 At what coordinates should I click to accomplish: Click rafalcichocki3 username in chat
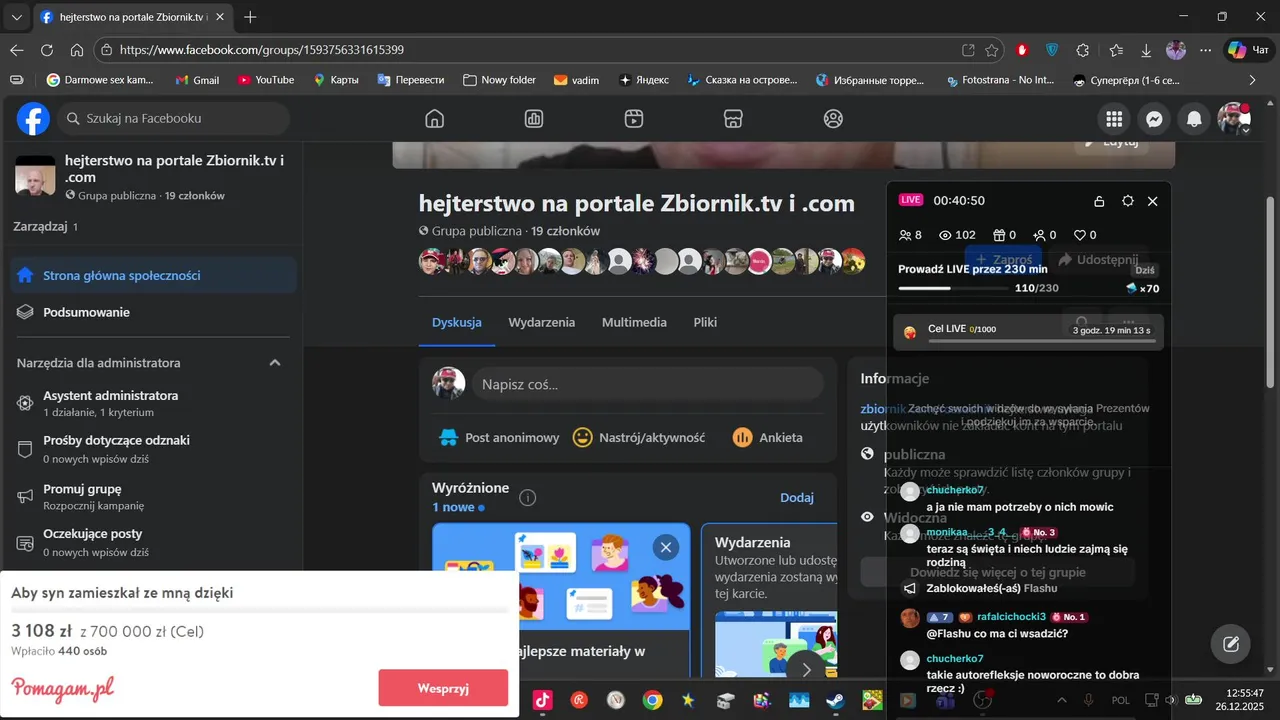1011,617
